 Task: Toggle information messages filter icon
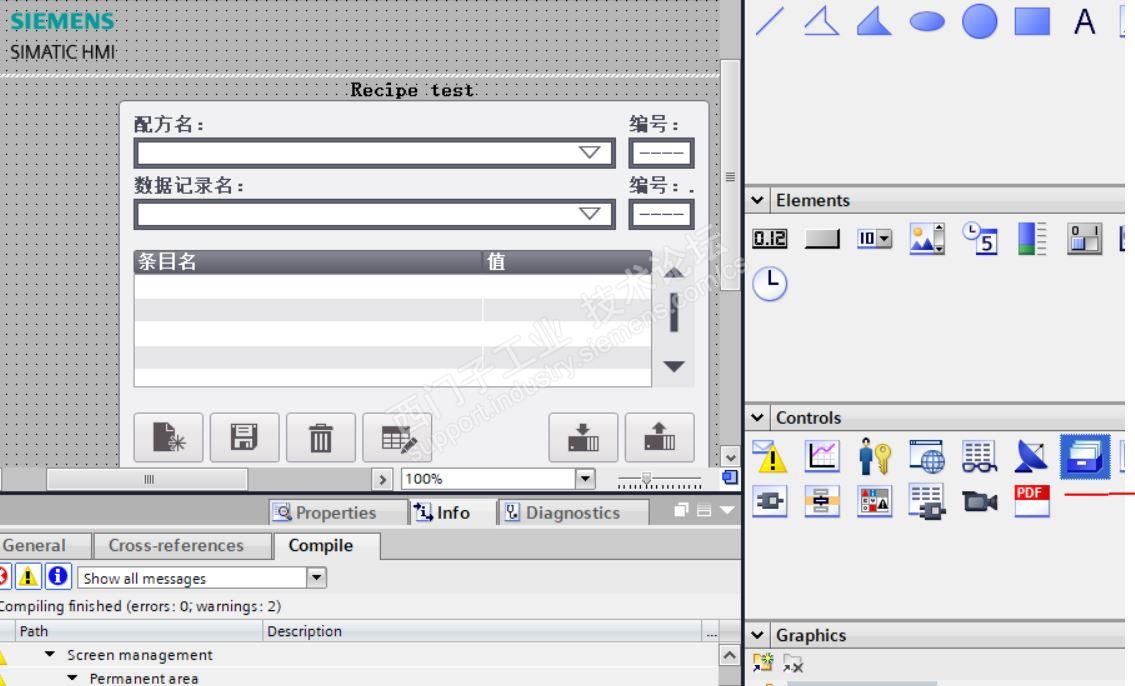coord(58,577)
